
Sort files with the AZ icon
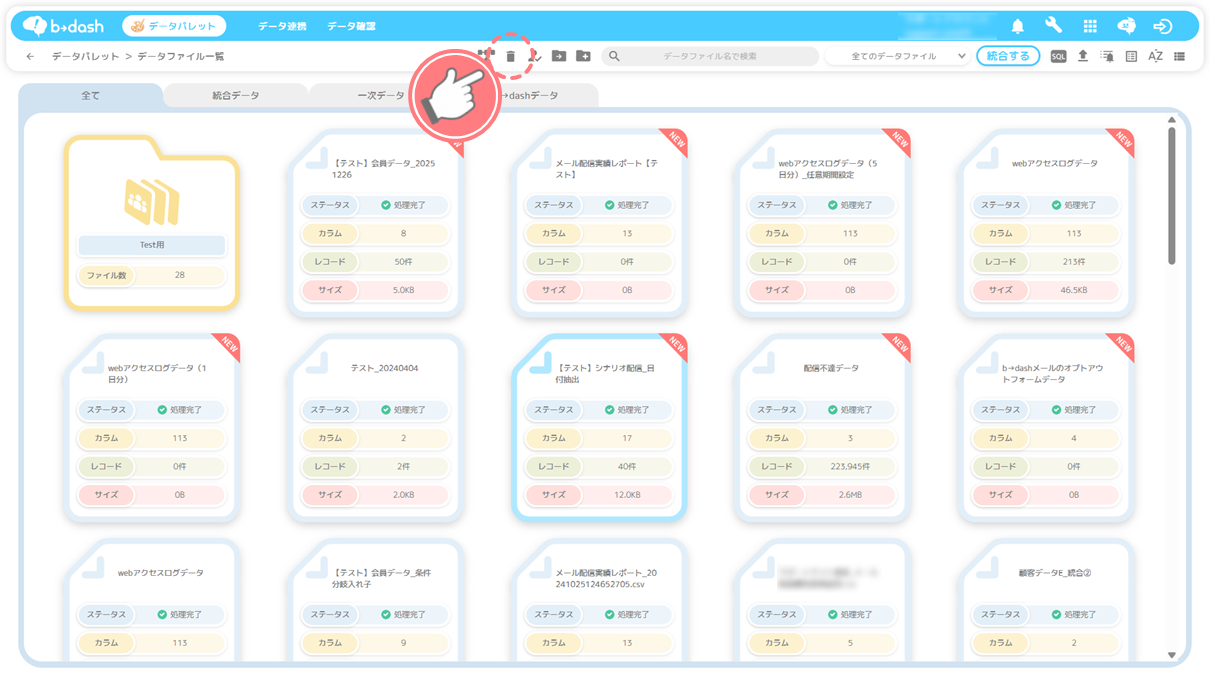[x=1155, y=57]
